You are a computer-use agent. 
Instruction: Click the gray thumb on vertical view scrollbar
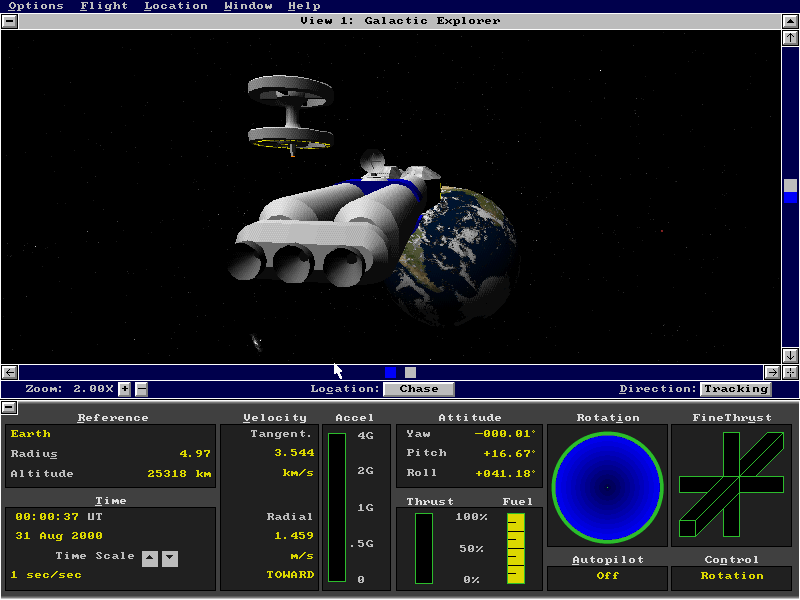coord(790,185)
